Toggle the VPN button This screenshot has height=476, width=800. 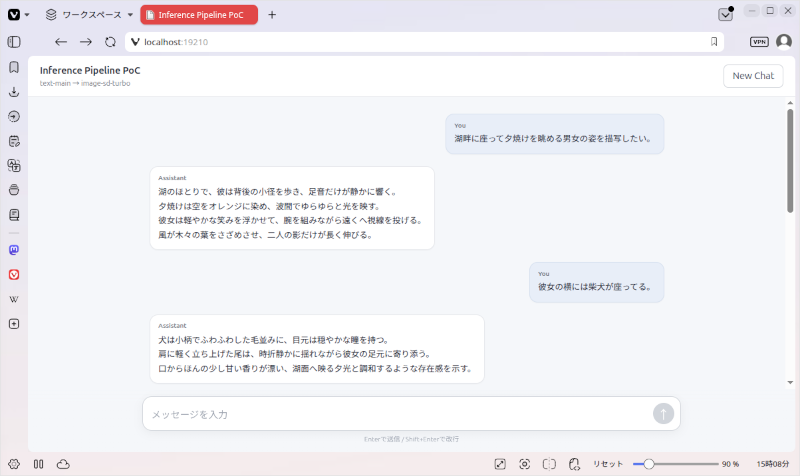(x=759, y=42)
